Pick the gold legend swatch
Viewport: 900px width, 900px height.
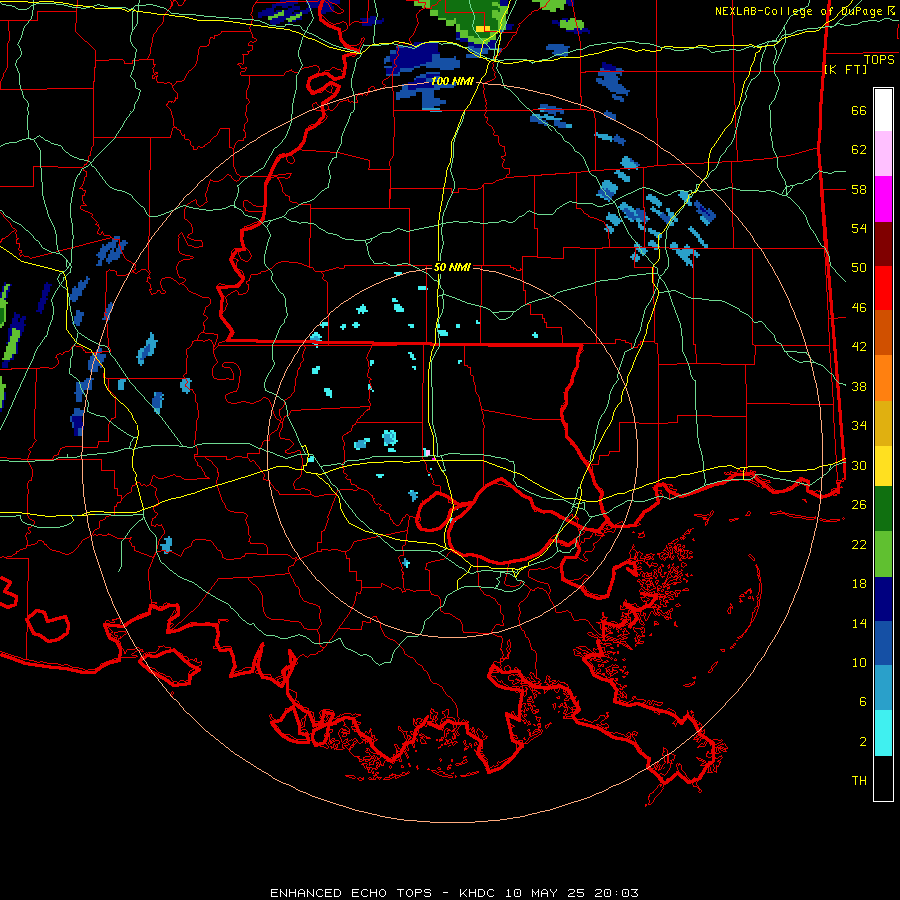click(883, 424)
